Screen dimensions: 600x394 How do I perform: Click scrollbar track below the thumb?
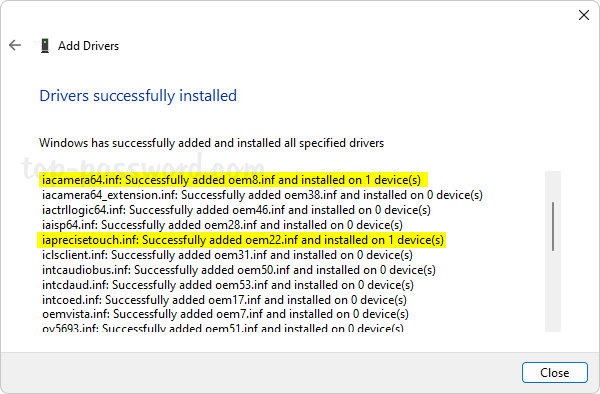tap(553, 291)
